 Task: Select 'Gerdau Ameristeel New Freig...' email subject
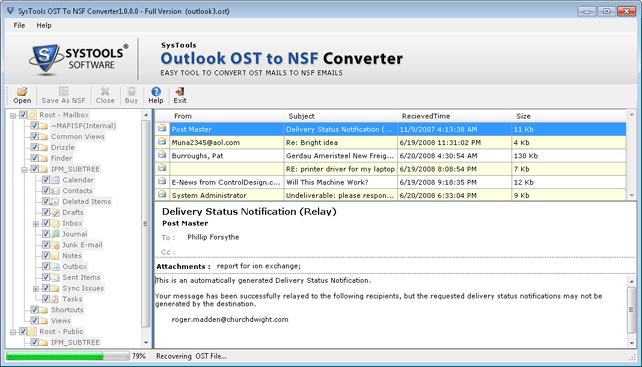click(x=340, y=156)
